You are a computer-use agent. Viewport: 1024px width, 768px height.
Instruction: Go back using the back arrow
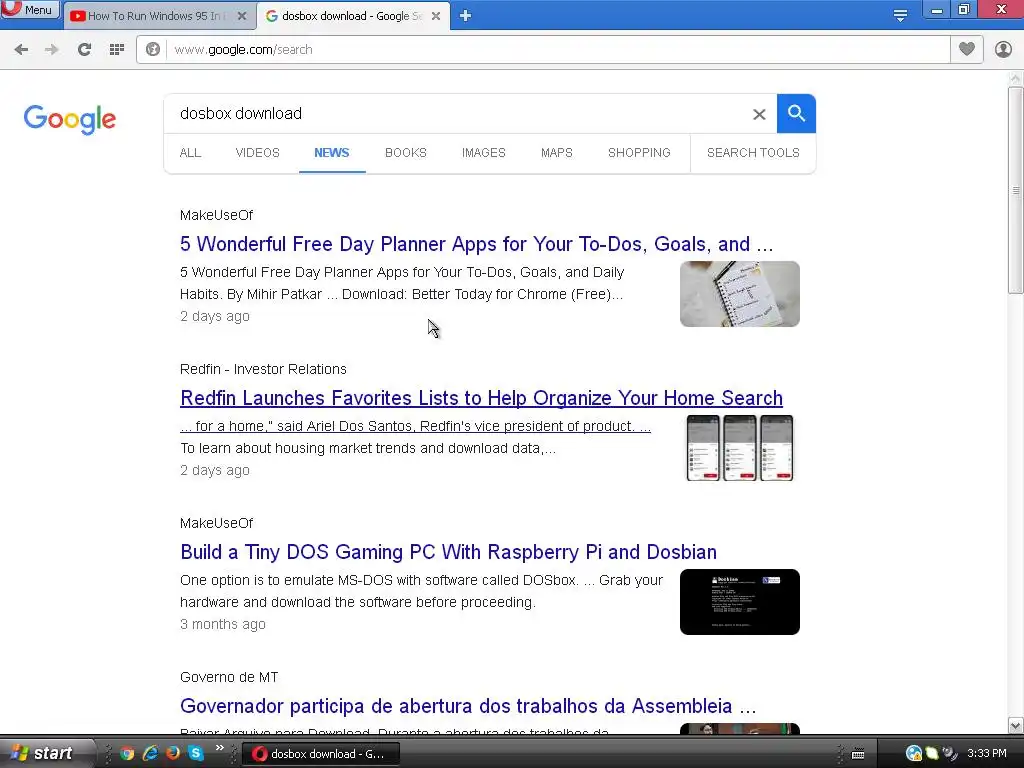[21, 50]
